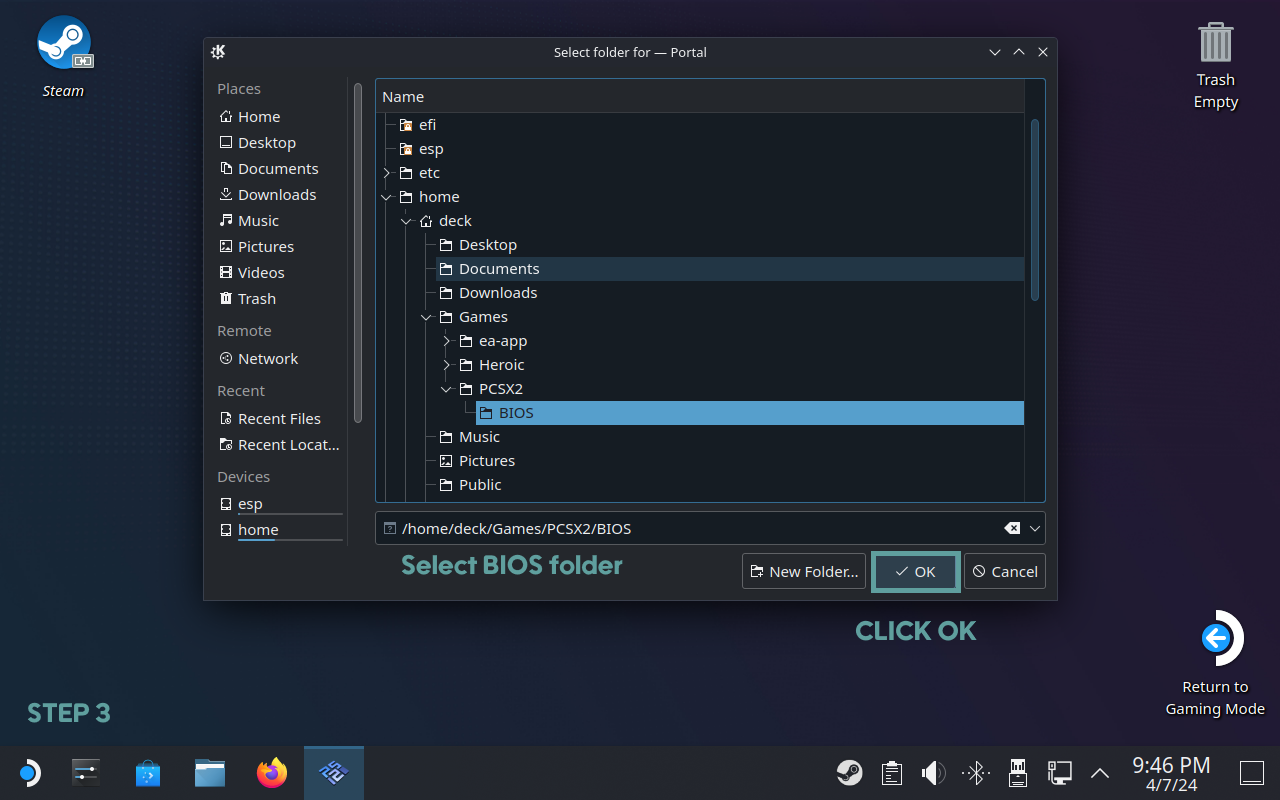
Task: Select Downloads in Places sidebar
Action: coord(276,195)
